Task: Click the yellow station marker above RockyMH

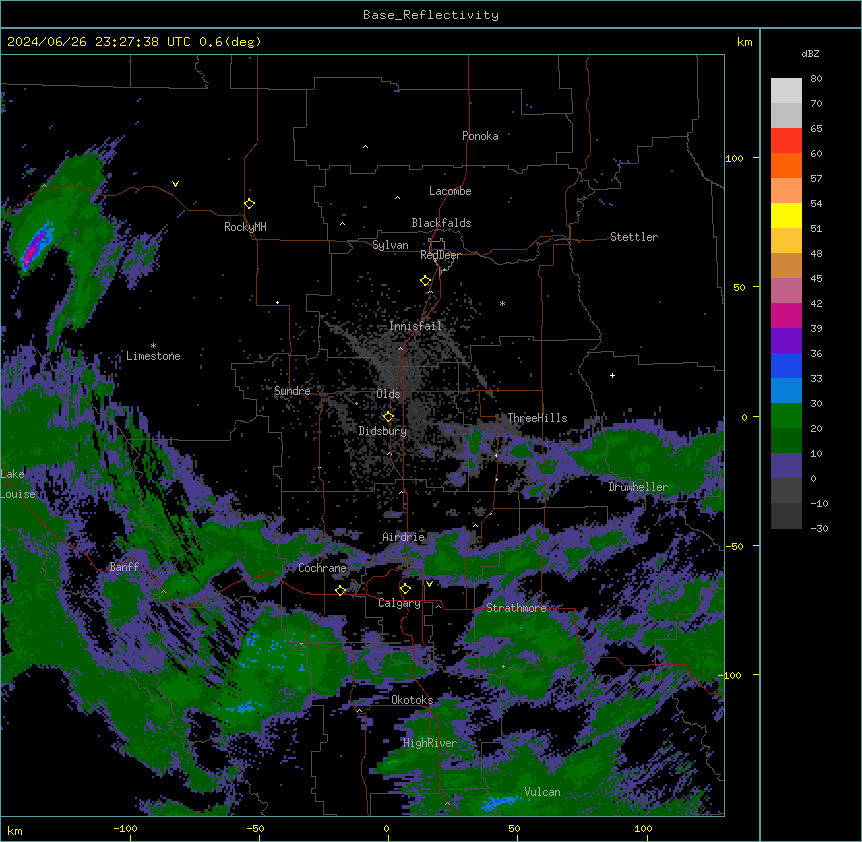Action: [x=250, y=203]
